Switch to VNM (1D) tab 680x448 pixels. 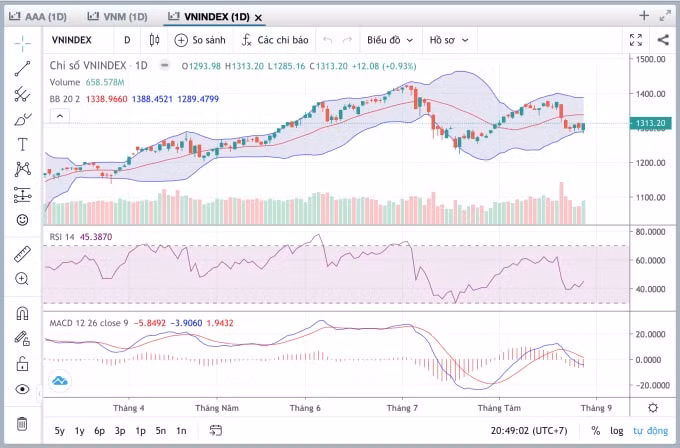click(x=118, y=17)
